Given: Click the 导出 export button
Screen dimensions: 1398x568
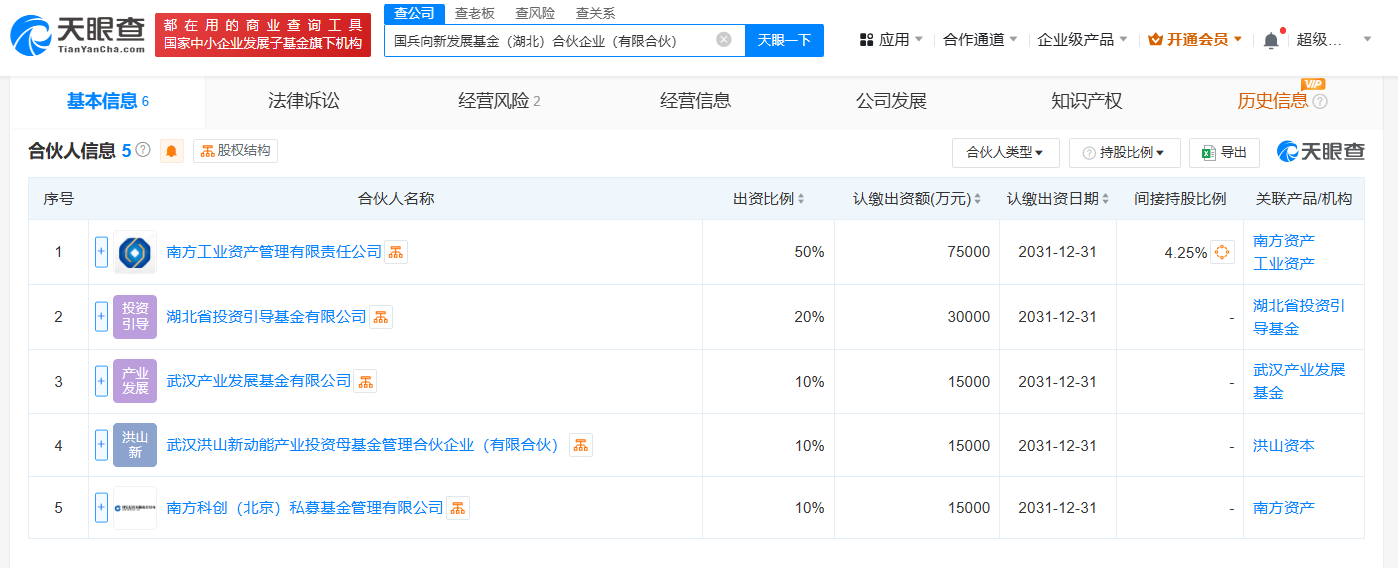Looking at the screenshot, I should (1224, 152).
